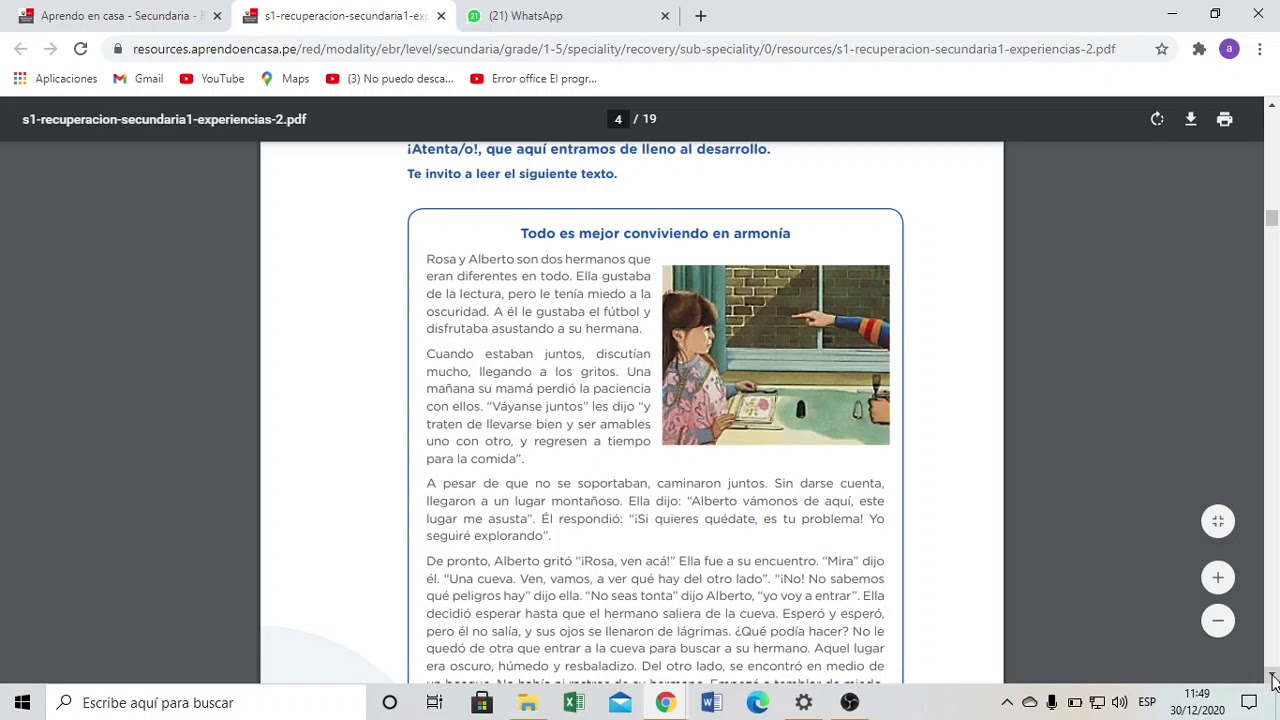Viewport: 1280px width, 720px height.
Task: Open the taskbar clock and calendar
Action: 1197,703
